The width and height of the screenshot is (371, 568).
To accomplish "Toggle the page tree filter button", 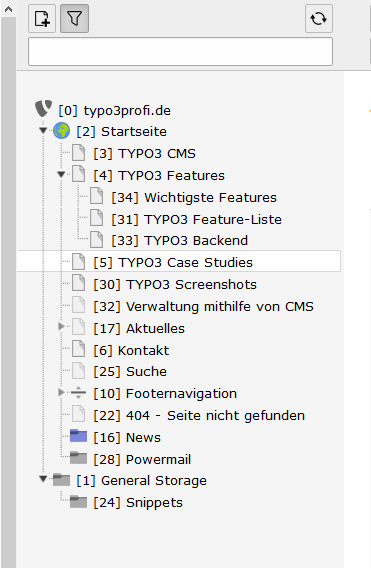I will pos(74,18).
